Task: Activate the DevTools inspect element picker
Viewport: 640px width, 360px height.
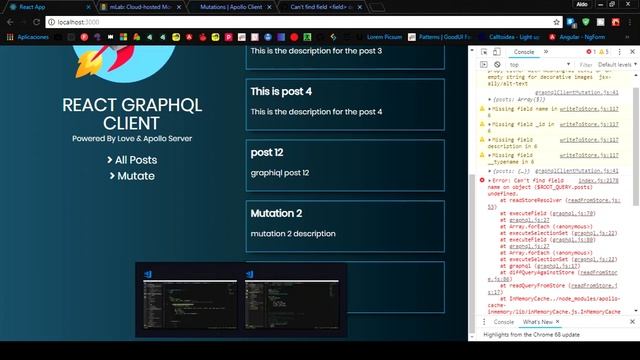Action: tap(484, 52)
